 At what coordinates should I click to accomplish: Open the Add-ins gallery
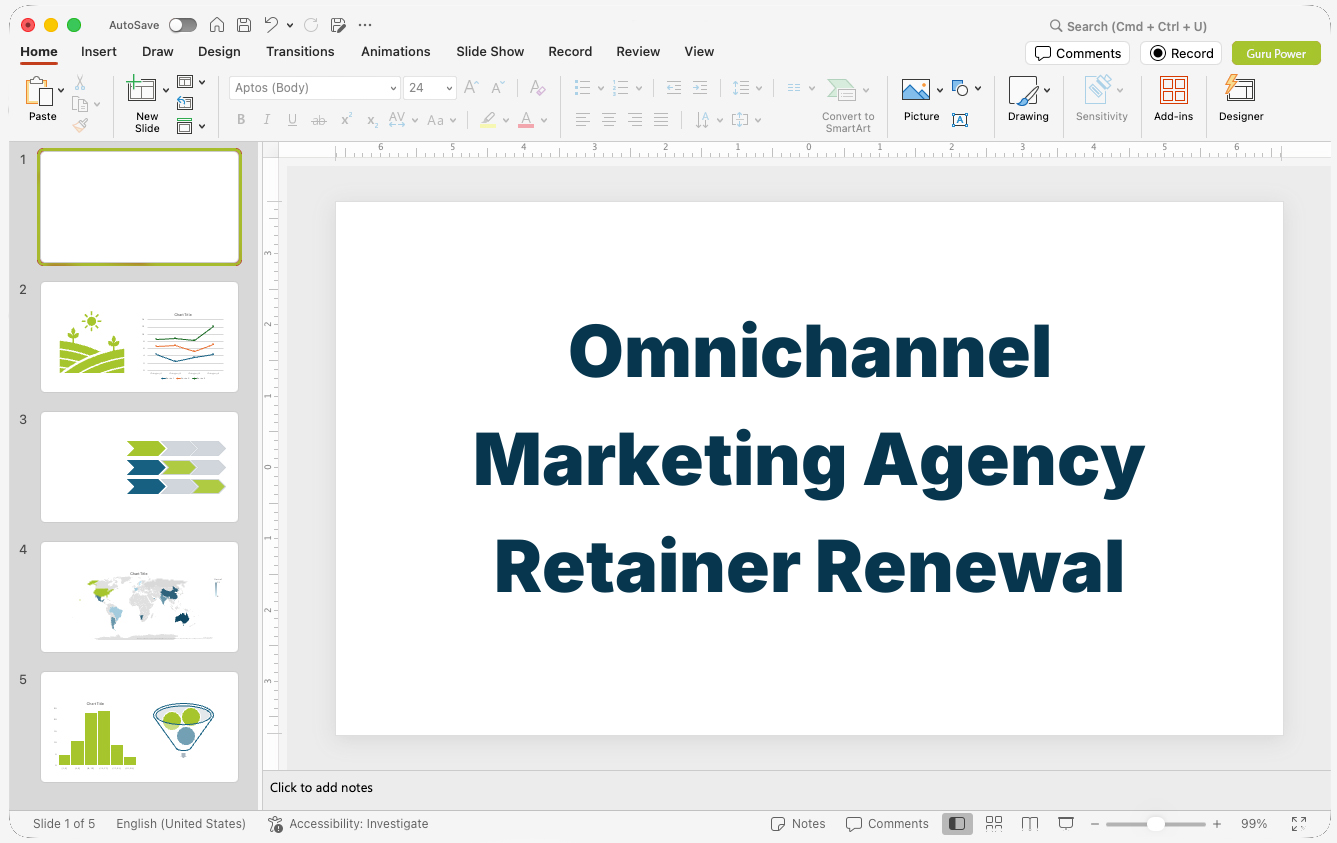pyautogui.click(x=1173, y=100)
